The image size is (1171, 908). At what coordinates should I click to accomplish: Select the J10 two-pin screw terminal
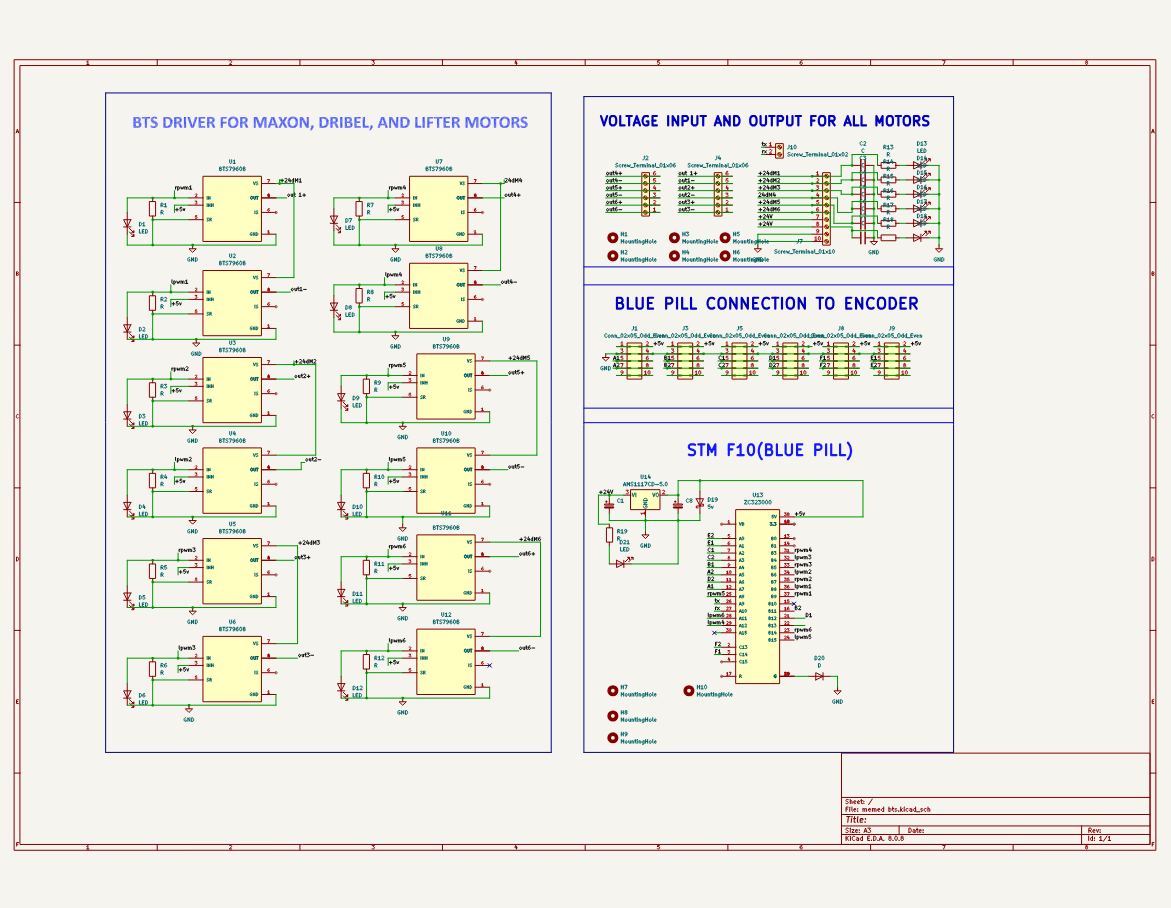[x=779, y=149]
